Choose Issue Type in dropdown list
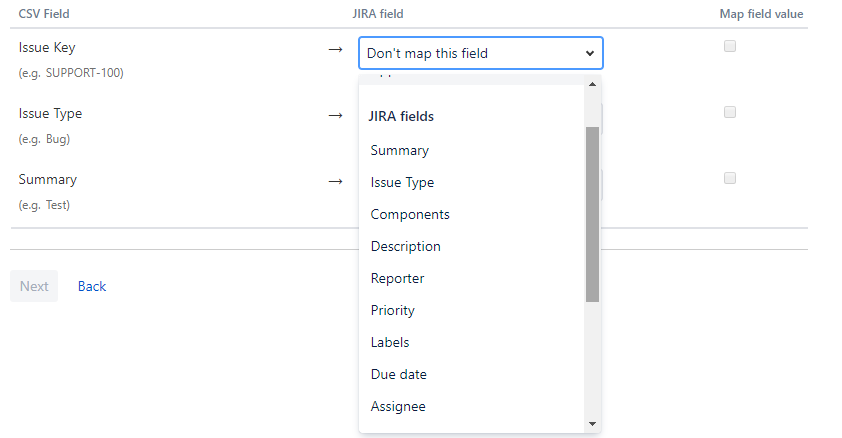Viewport: 842px width, 438px height. click(402, 182)
